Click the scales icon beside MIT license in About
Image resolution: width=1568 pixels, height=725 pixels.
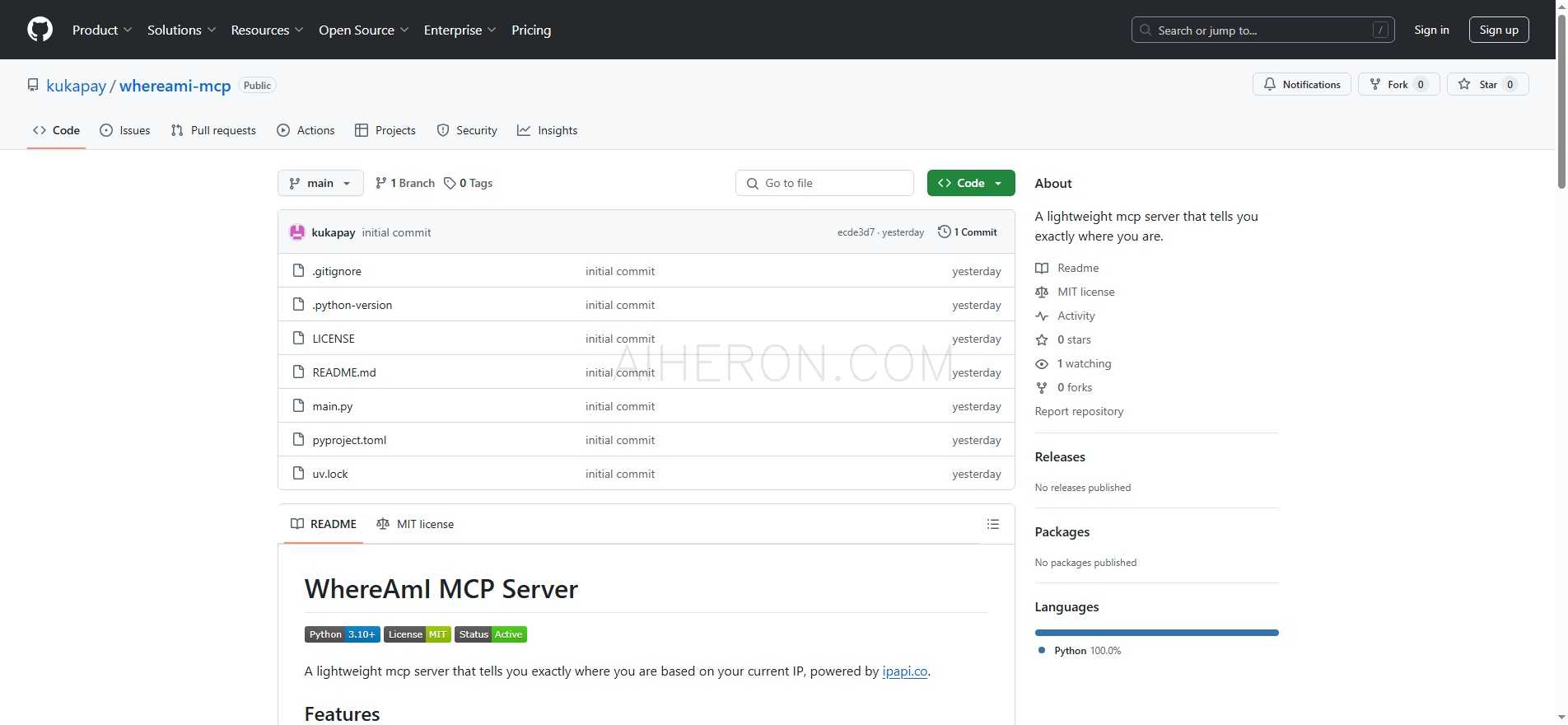pos(1042,292)
